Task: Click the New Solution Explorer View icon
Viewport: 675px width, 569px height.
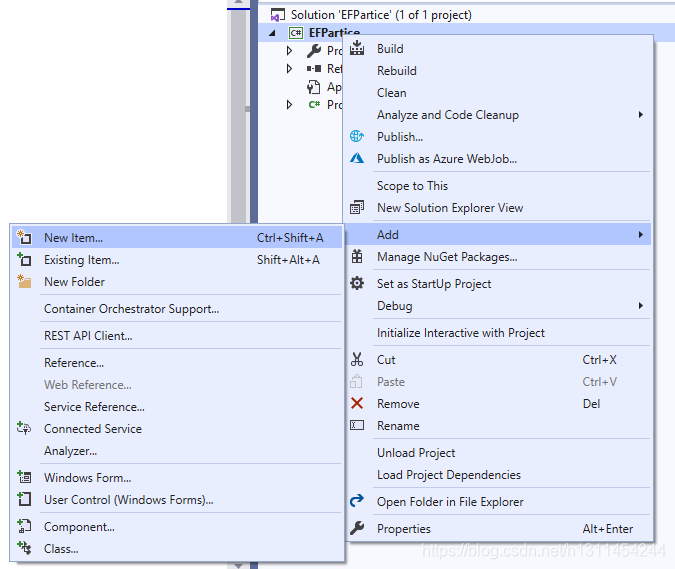Action: pos(357,207)
